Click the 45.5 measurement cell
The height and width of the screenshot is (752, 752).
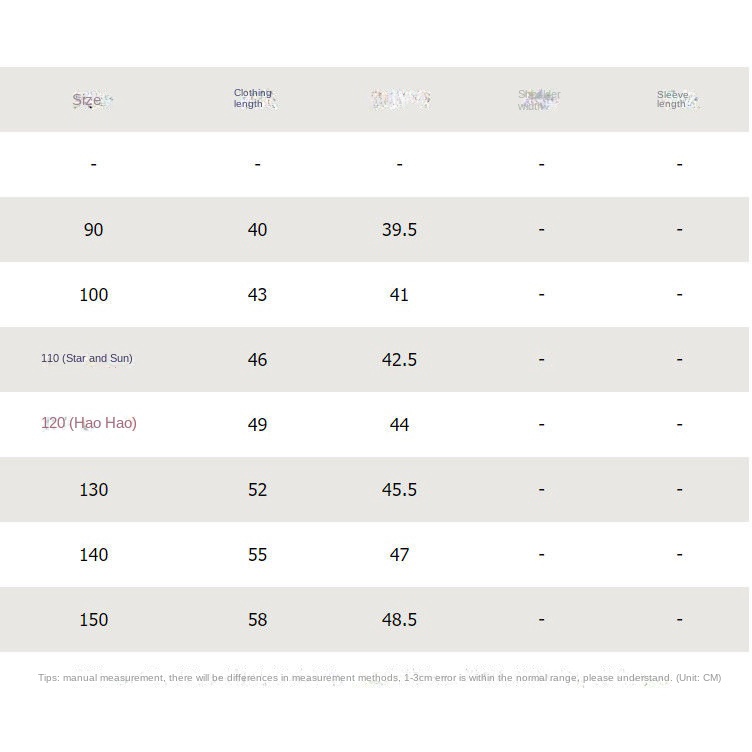(x=399, y=490)
